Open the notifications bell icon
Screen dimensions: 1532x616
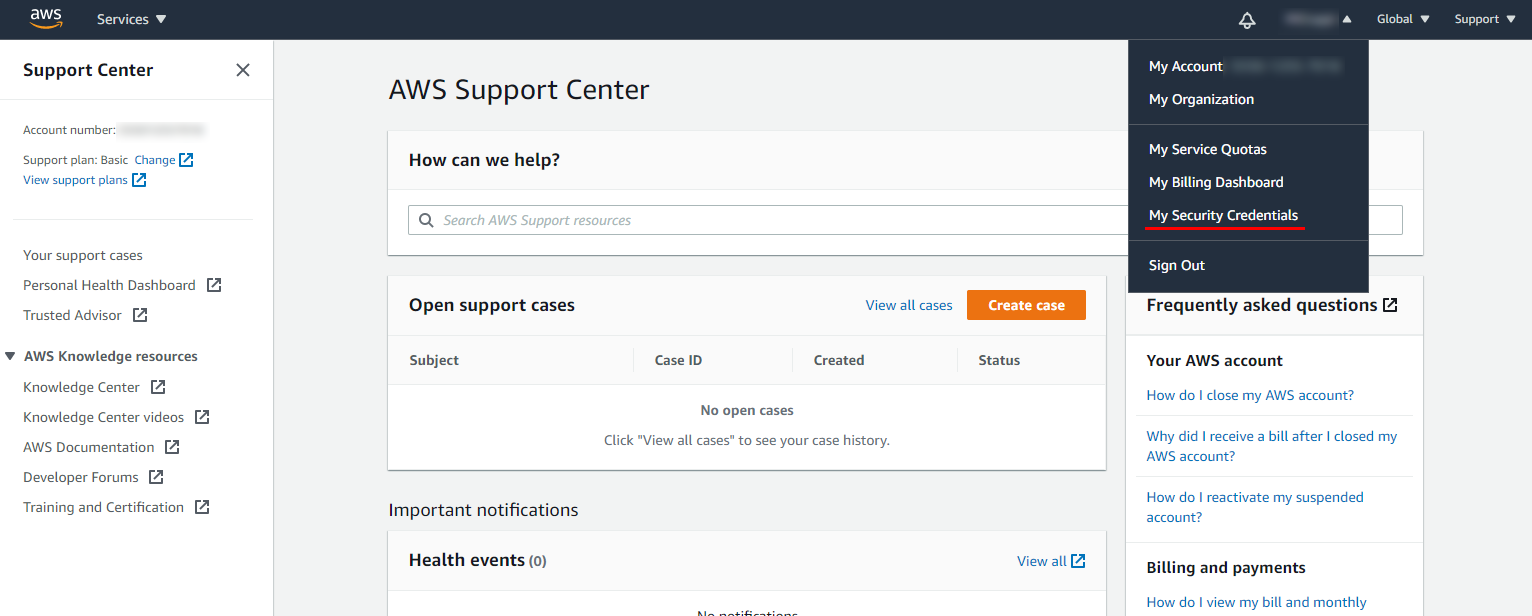tap(1247, 20)
